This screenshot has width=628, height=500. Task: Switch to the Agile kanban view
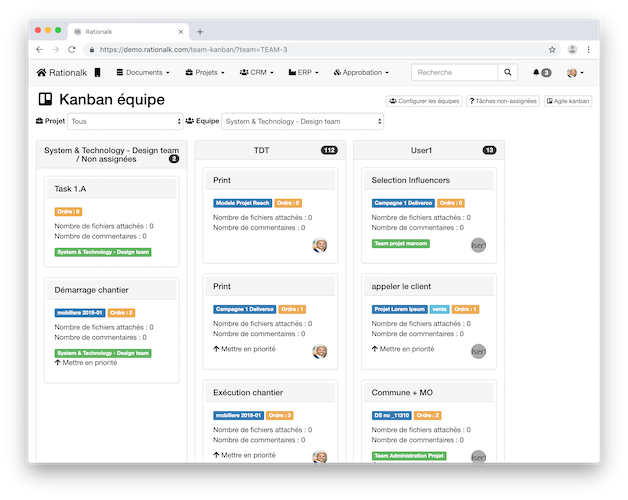pos(568,101)
